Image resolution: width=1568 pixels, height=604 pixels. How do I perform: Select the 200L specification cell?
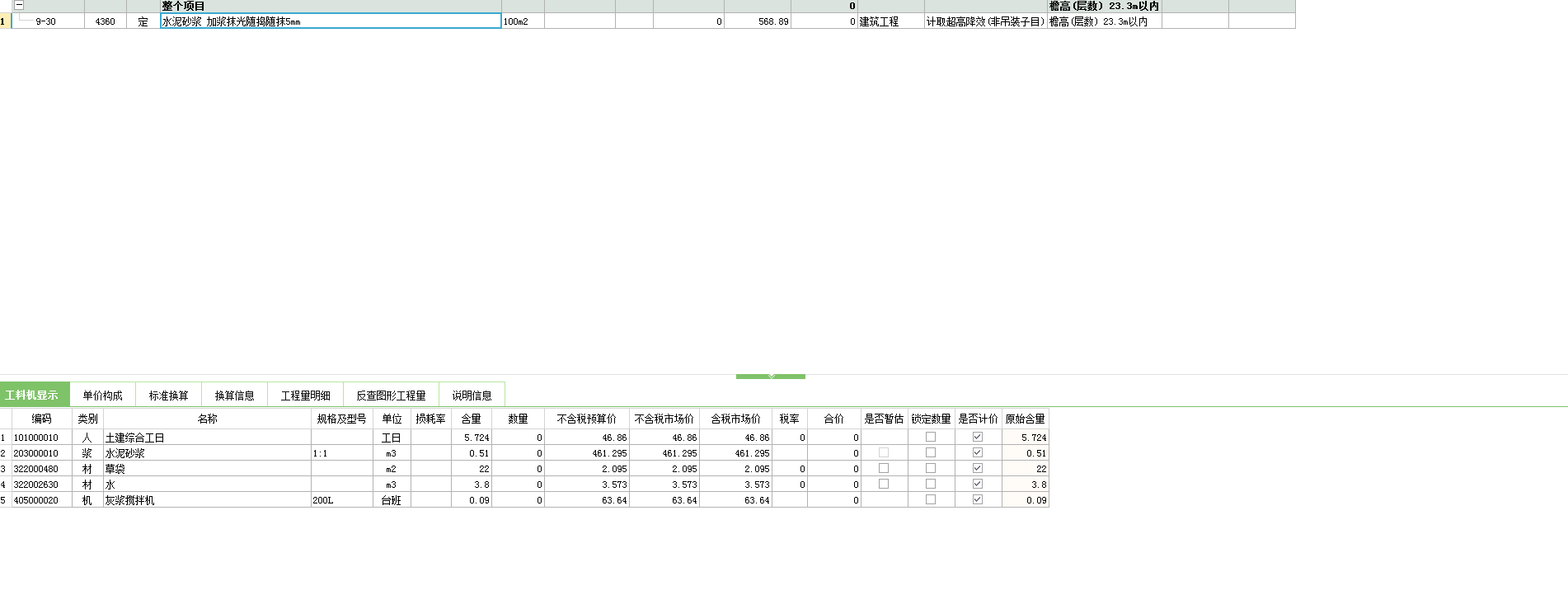coord(341,500)
